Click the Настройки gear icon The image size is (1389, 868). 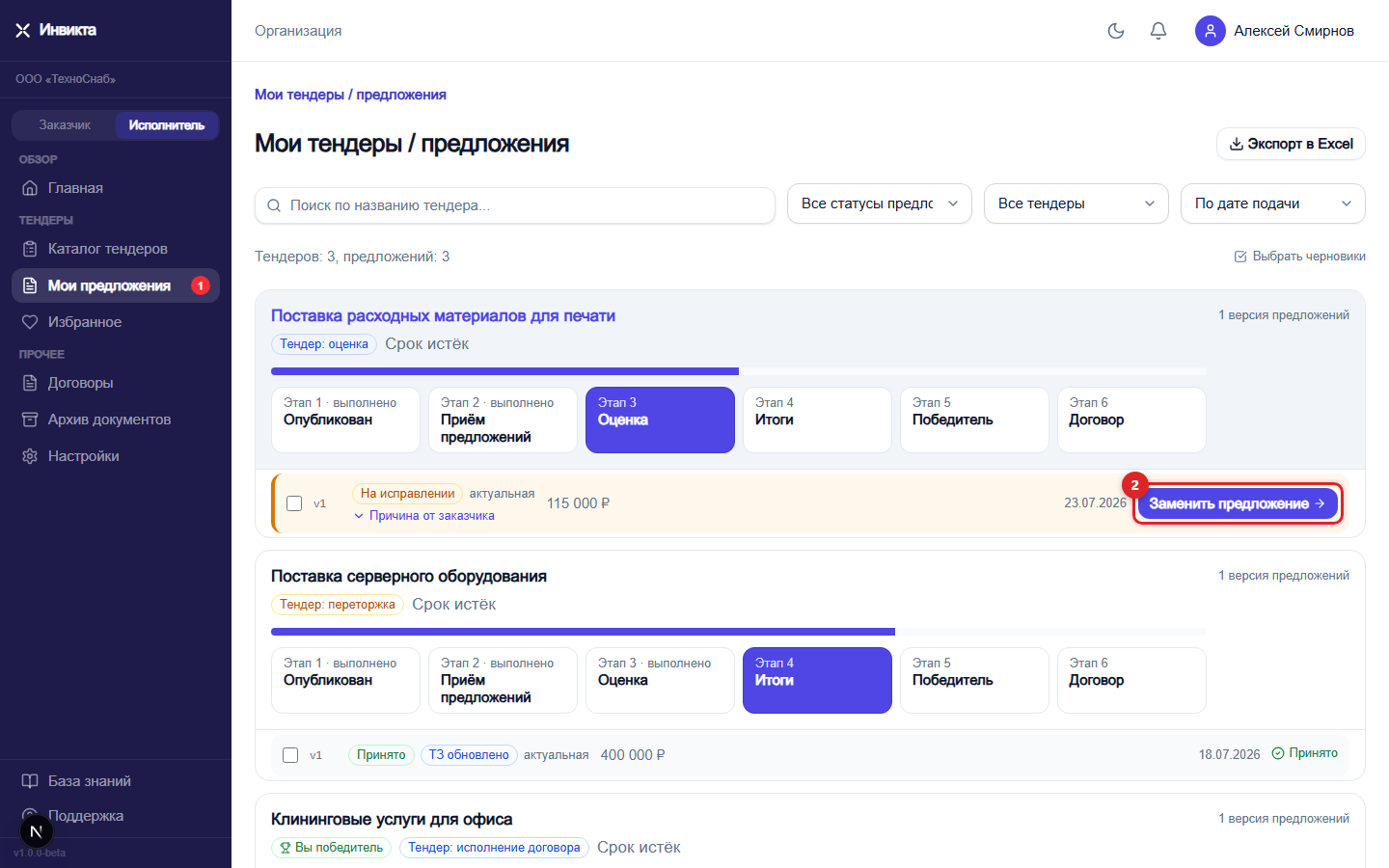30,456
